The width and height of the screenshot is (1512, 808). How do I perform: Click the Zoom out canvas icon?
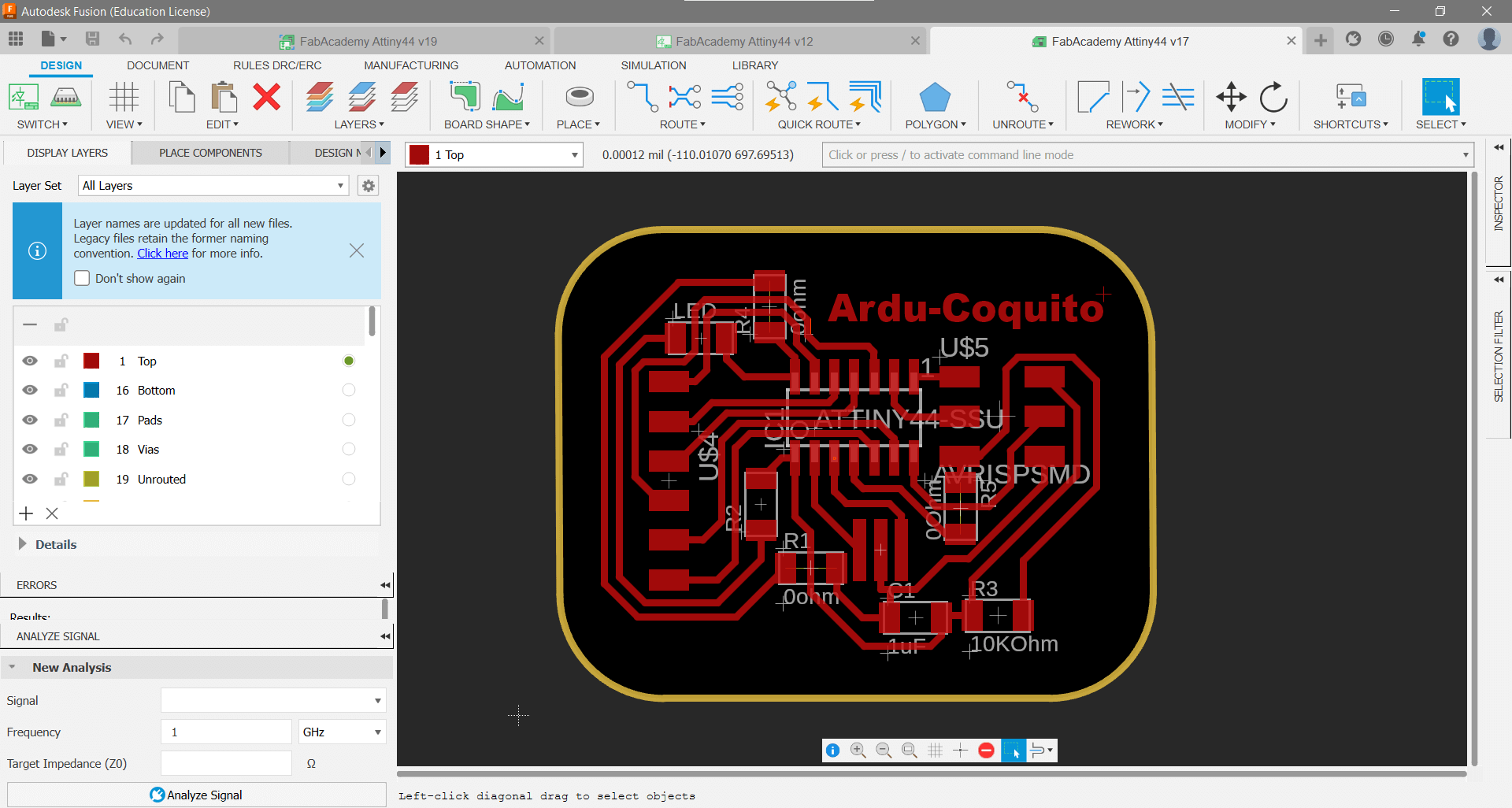[x=884, y=751]
